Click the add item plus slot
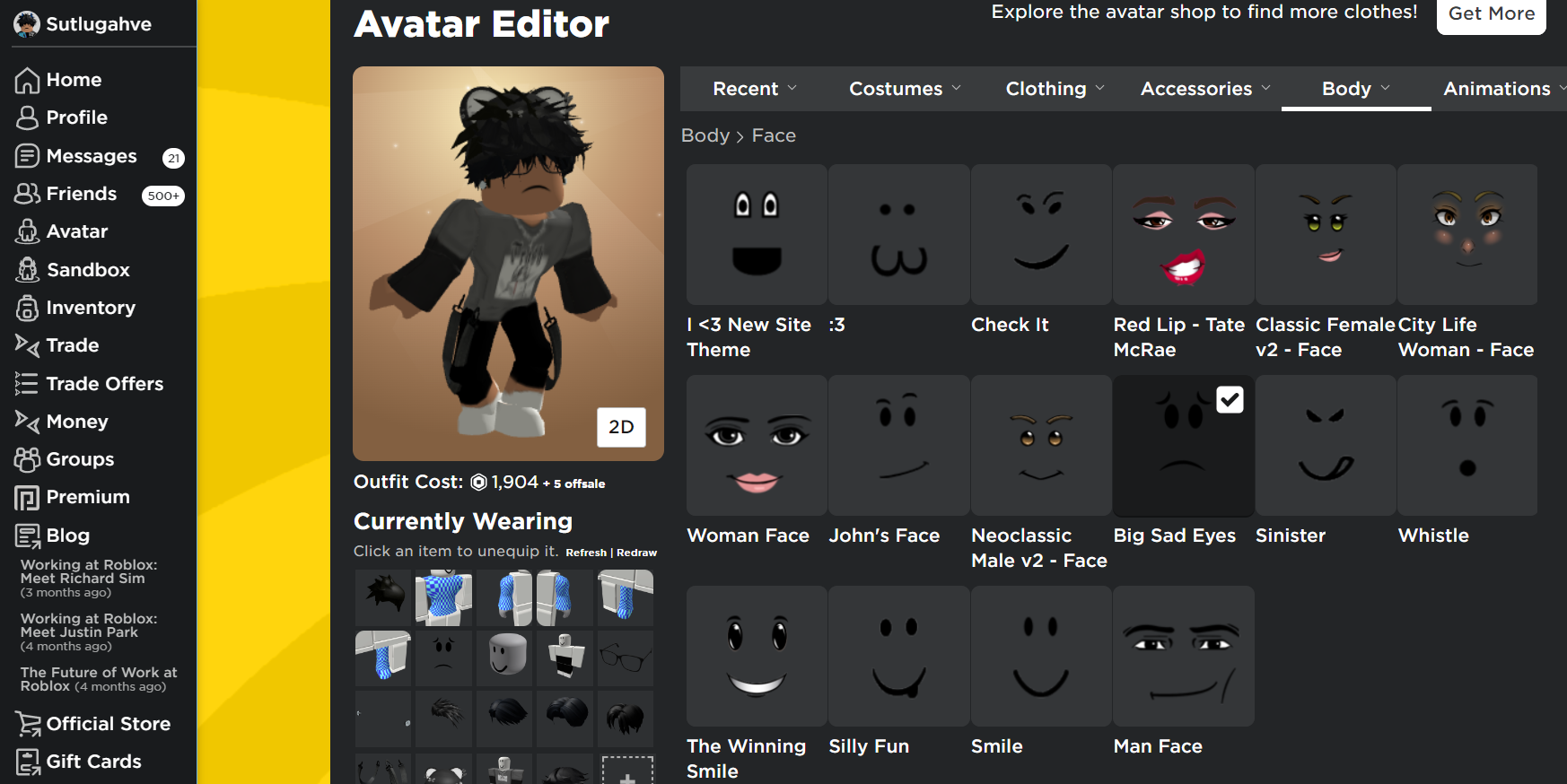 point(627,770)
